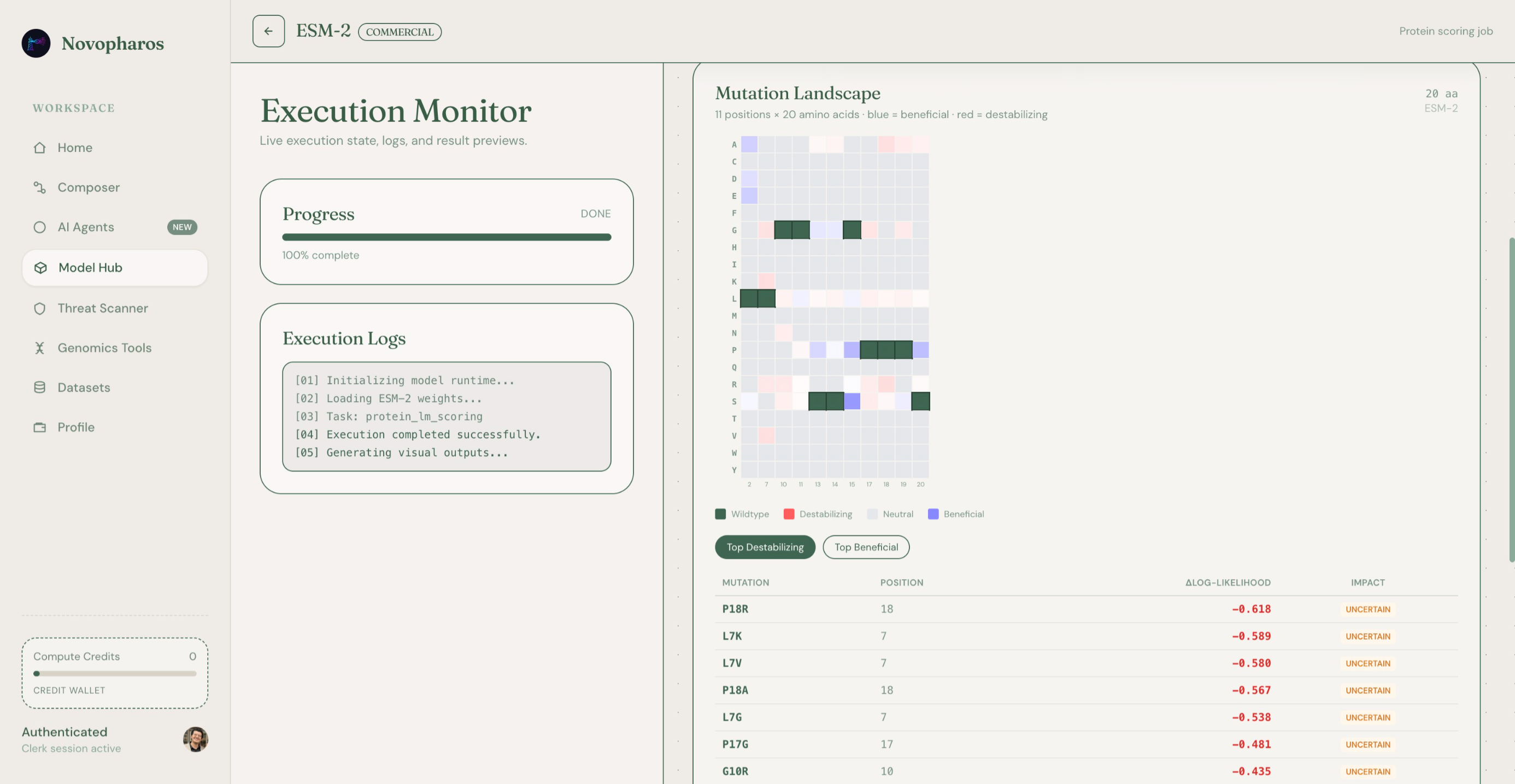Screen dimensions: 1515x784
Task: Select Model Hub in the sidebar
Action: 90,267
